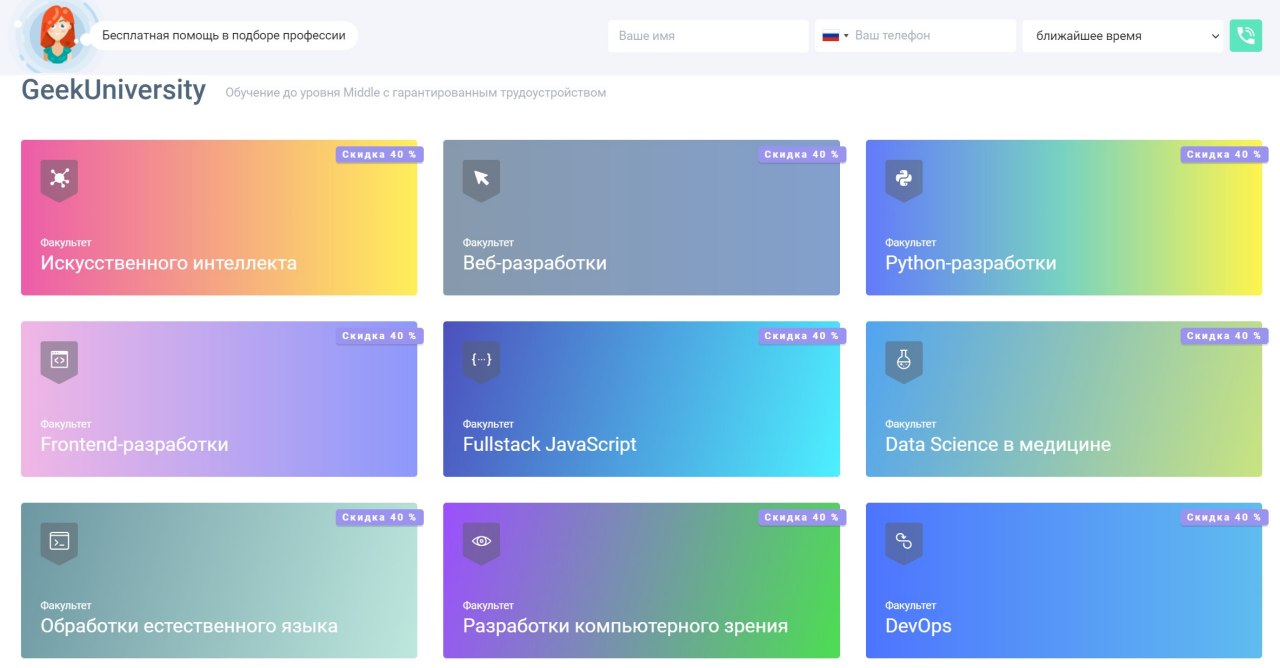1280x668 pixels.
Task: Click 'Скидка 40 %' badge on Python-разработки card
Action: click(1224, 155)
